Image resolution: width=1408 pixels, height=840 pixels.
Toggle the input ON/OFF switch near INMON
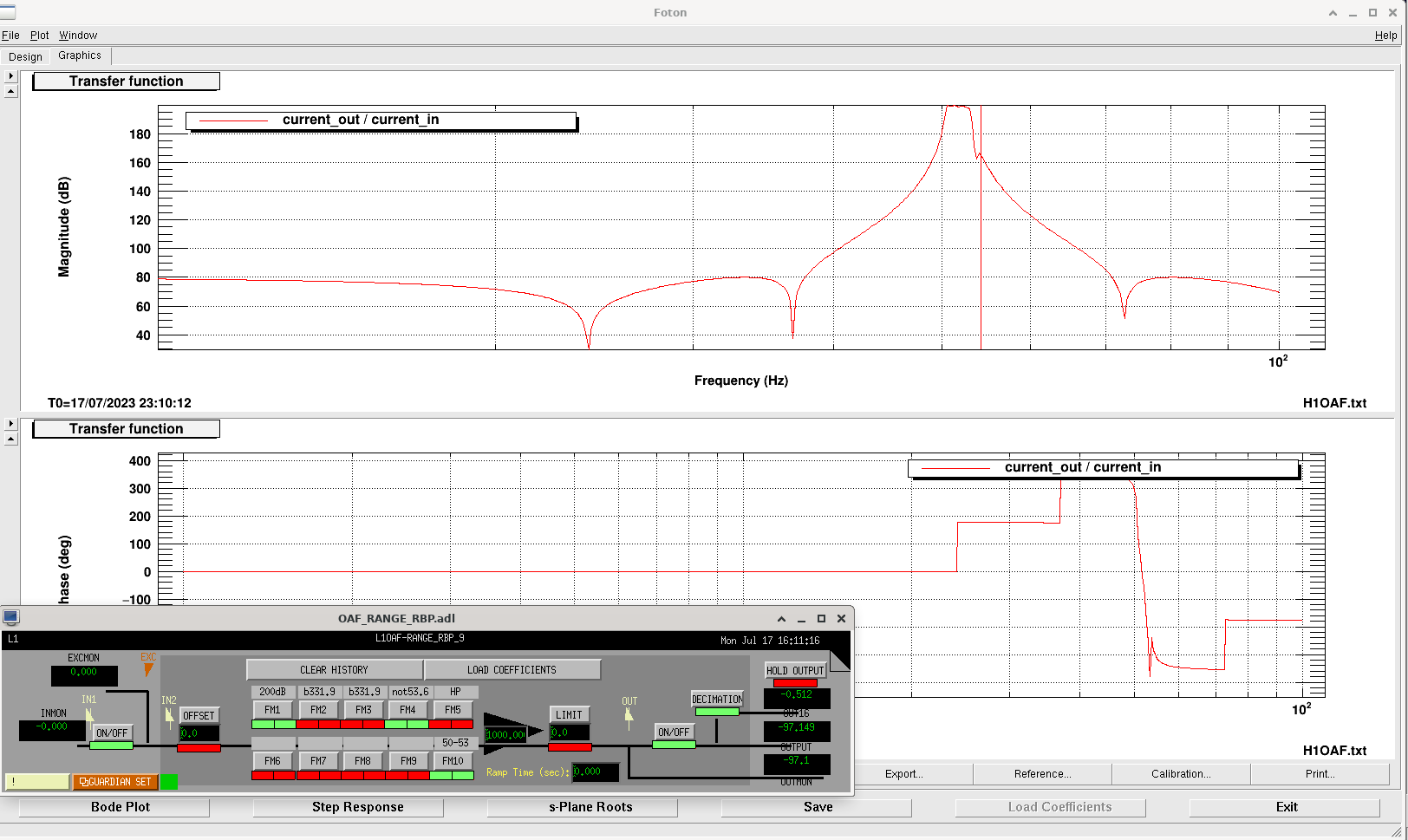coord(112,733)
